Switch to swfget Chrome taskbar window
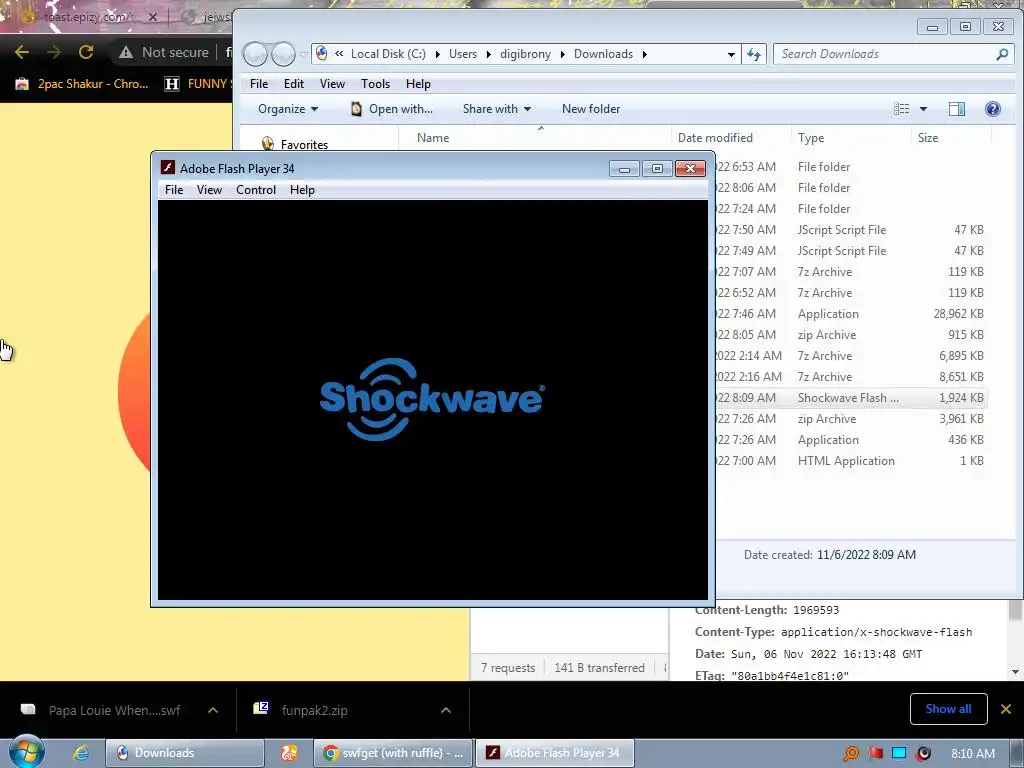The width and height of the screenshot is (1024, 768). (x=392, y=753)
